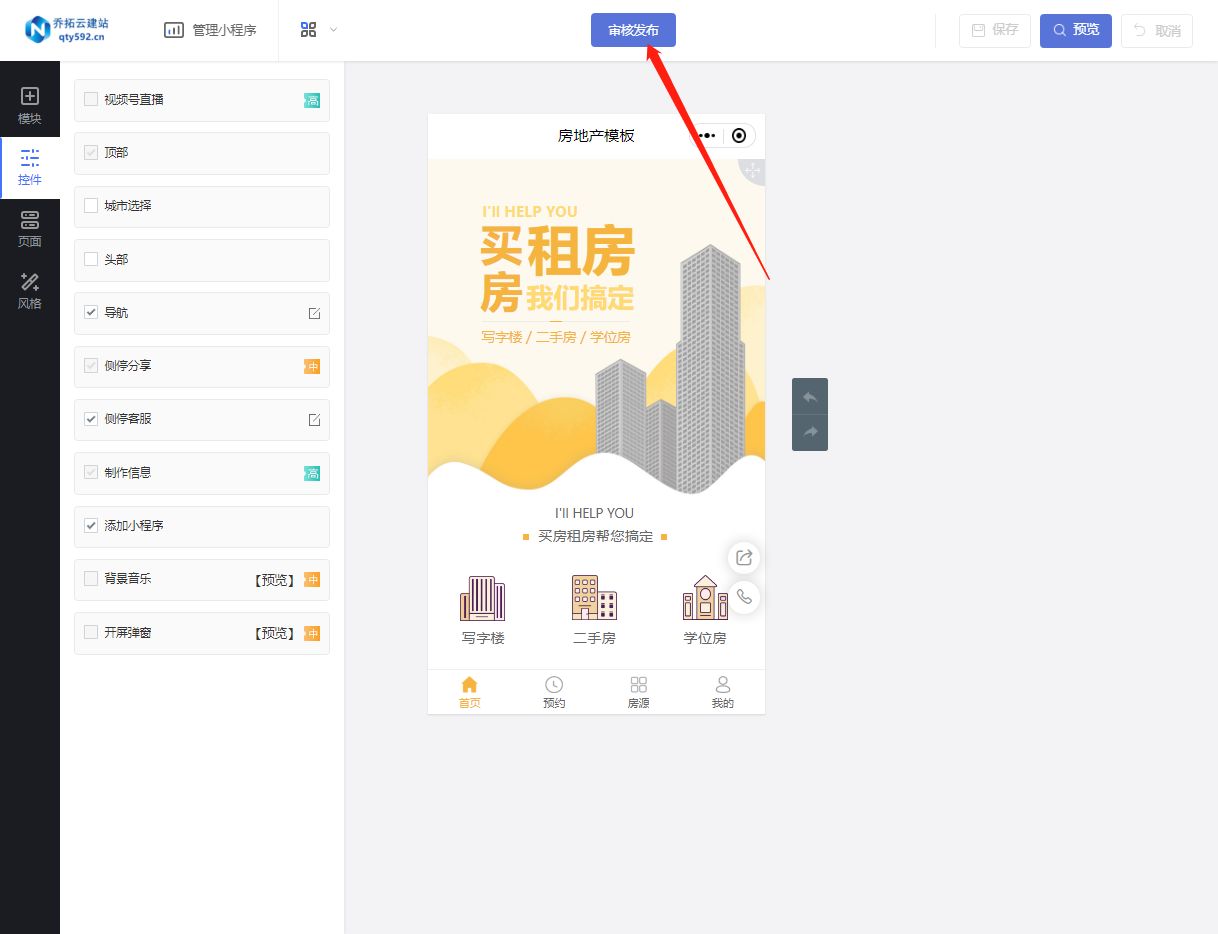Enable the 开屏弹窗 checkbox

pyautogui.click(x=91, y=632)
